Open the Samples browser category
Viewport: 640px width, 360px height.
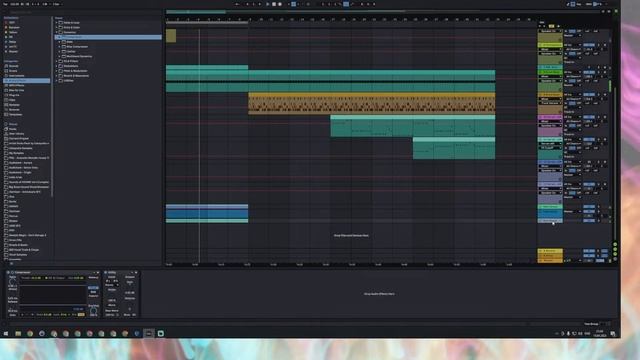click(14, 105)
